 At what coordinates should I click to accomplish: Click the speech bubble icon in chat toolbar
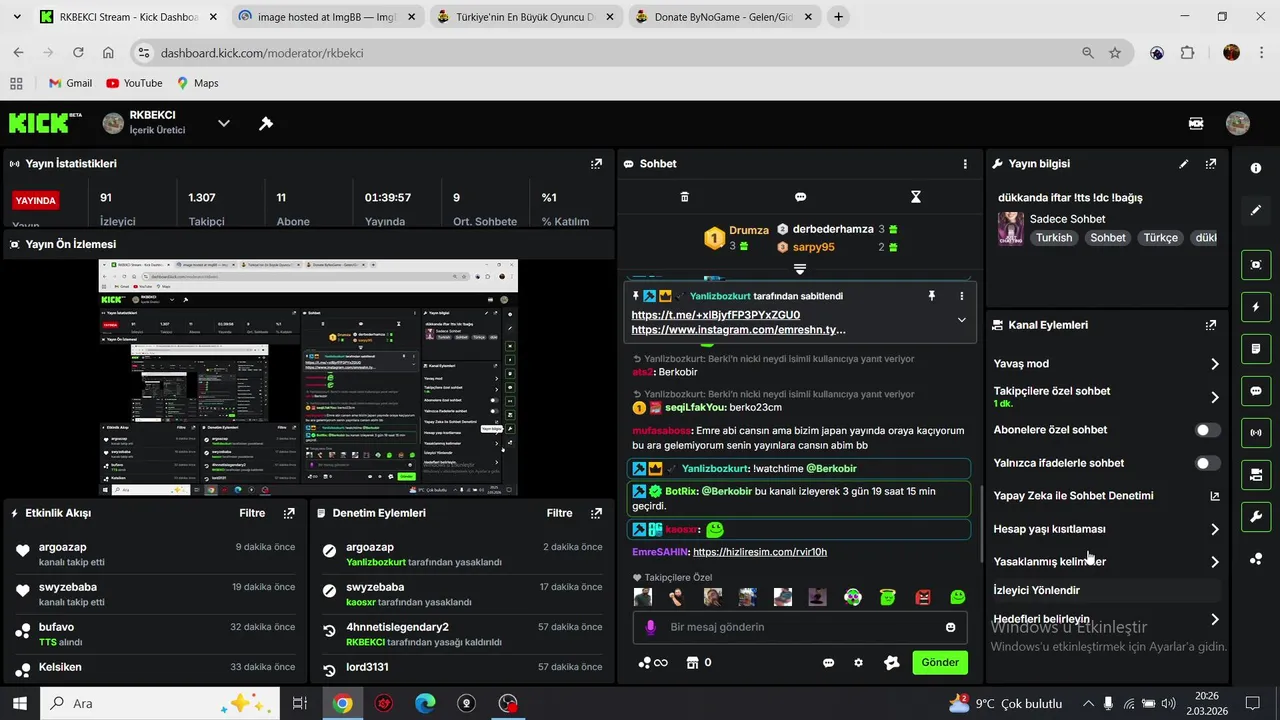click(x=800, y=197)
